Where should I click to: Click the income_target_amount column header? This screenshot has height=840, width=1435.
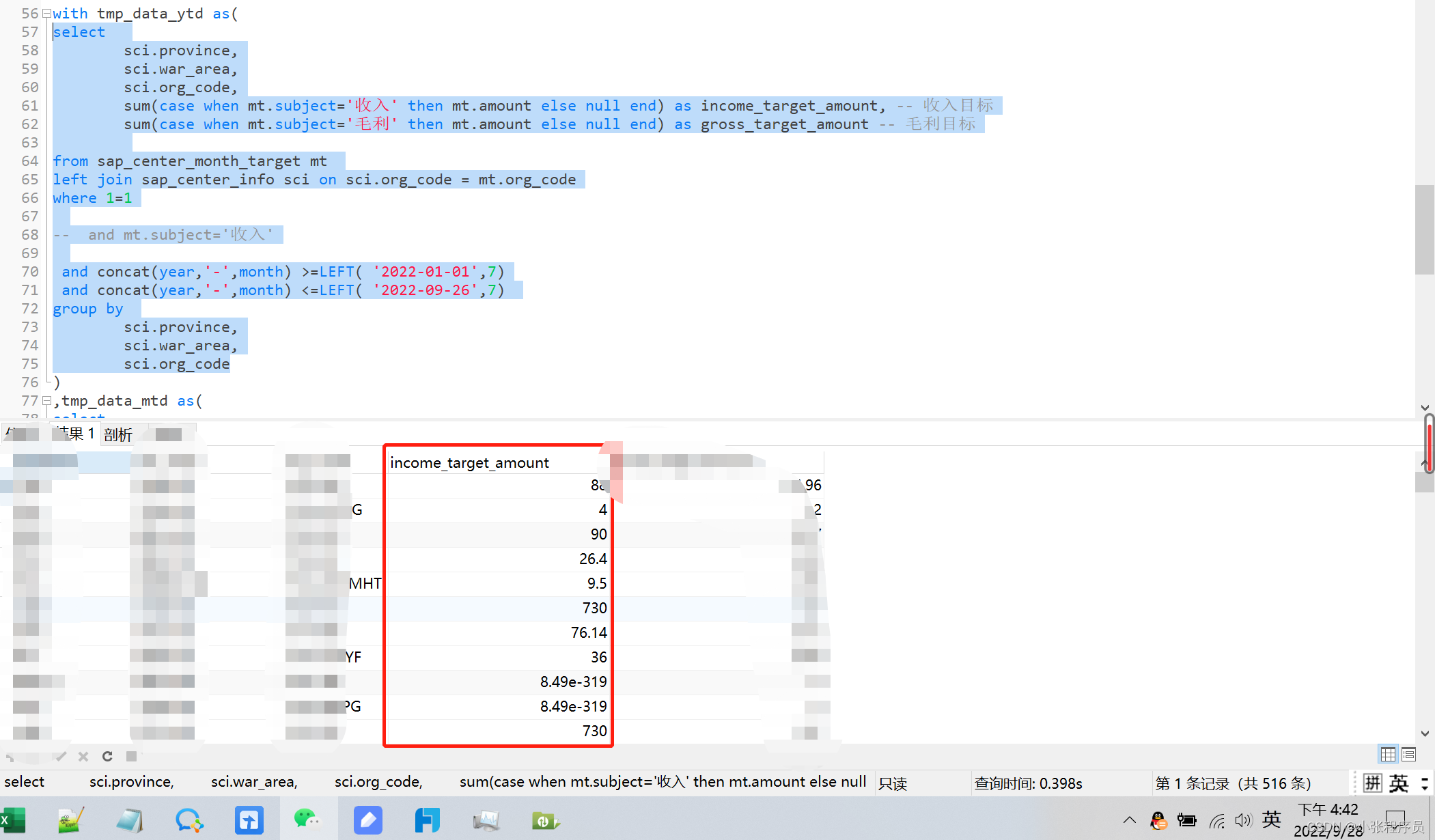[x=469, y=463]
